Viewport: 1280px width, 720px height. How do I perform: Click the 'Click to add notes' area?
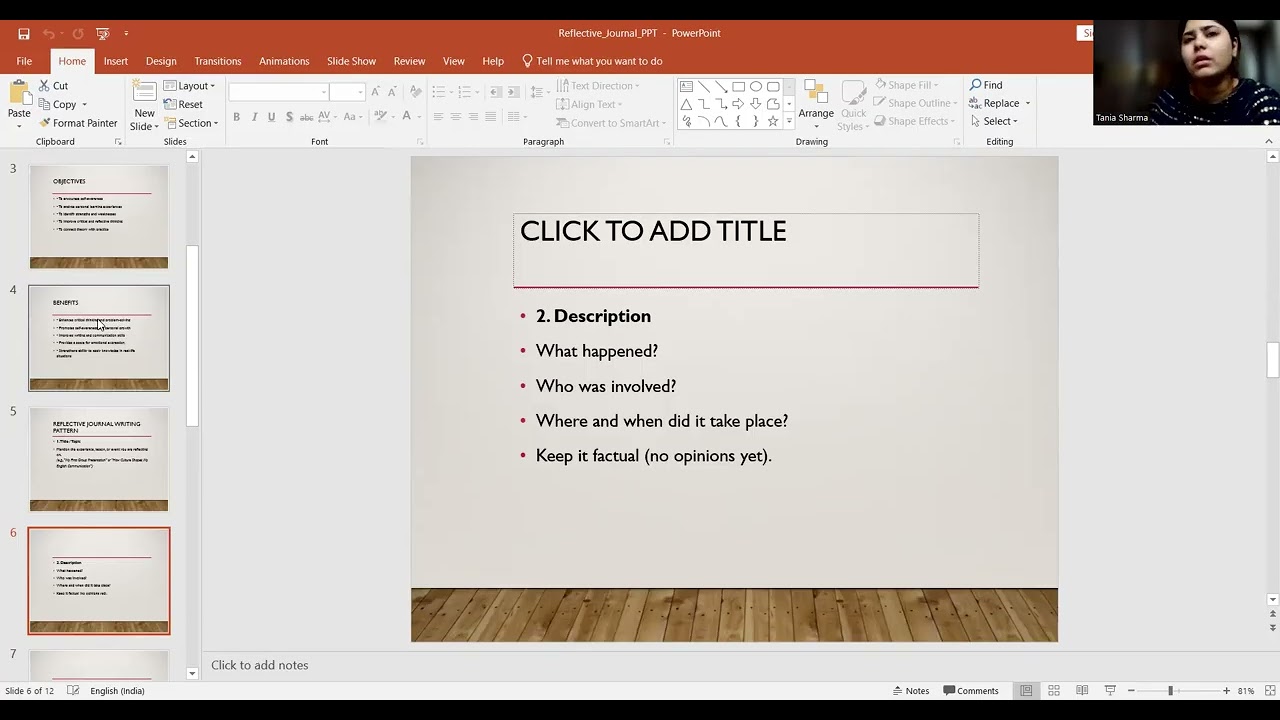coord(260,665)
